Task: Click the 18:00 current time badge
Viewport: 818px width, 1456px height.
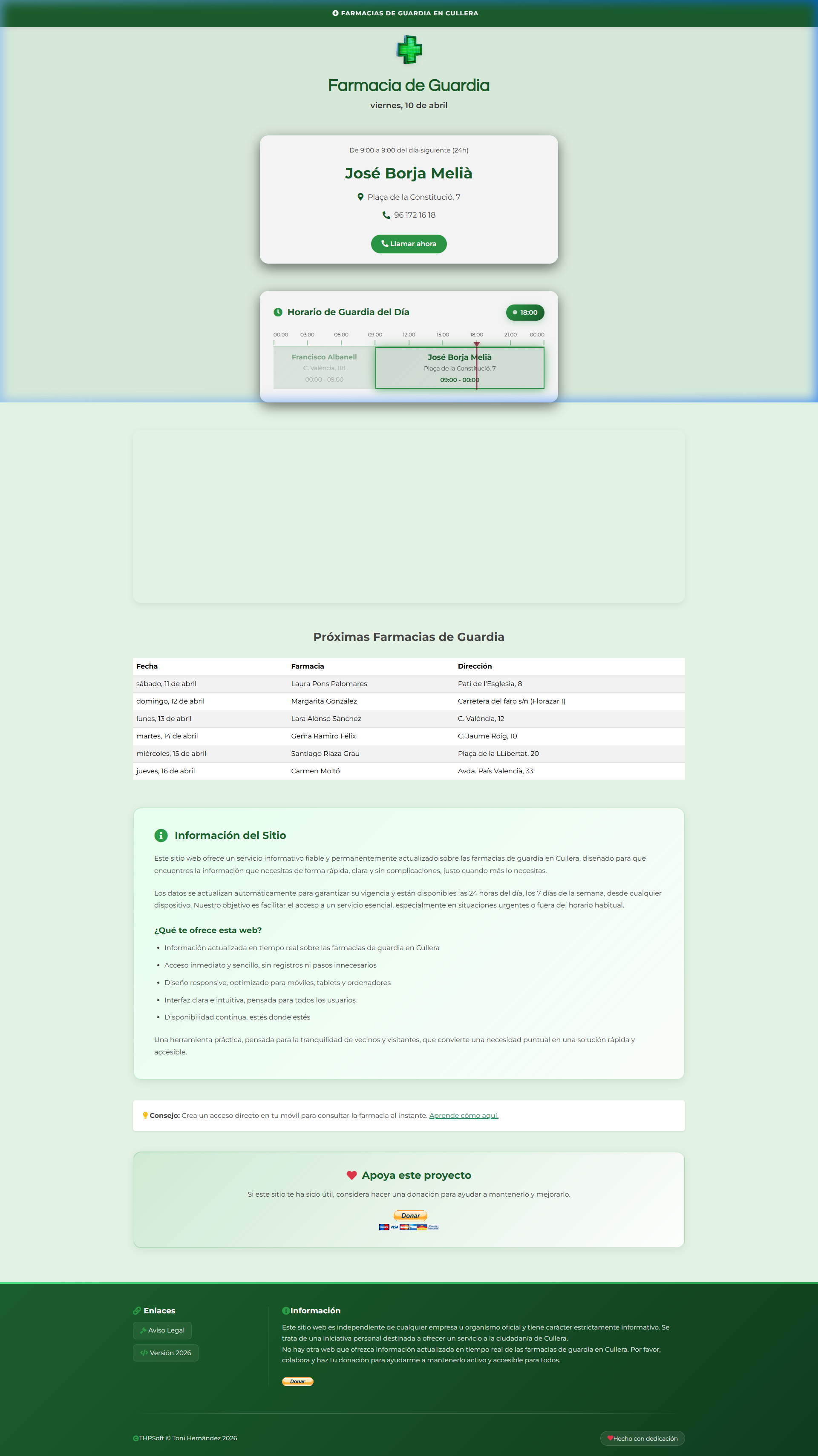Action: point(524,313)
